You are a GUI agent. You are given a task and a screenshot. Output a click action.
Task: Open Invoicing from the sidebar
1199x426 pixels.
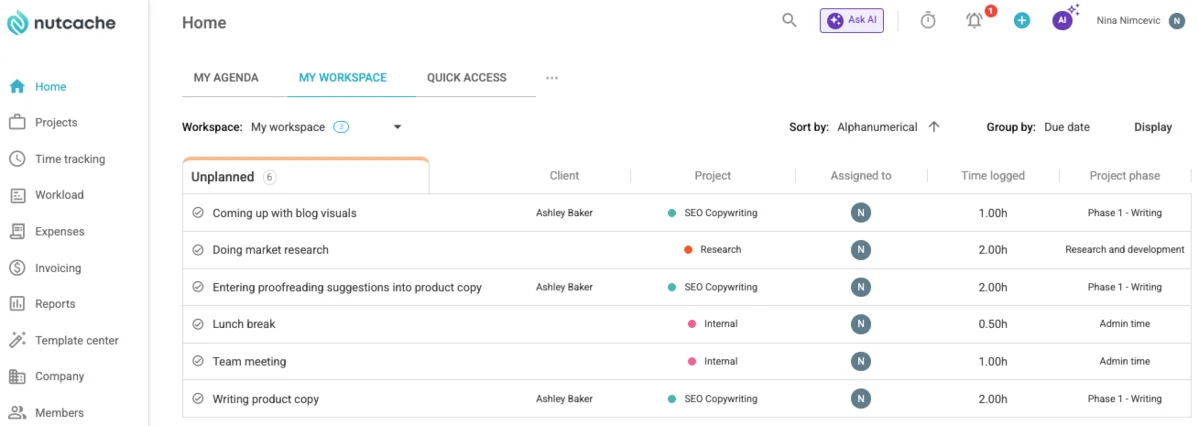click(58, 268)
